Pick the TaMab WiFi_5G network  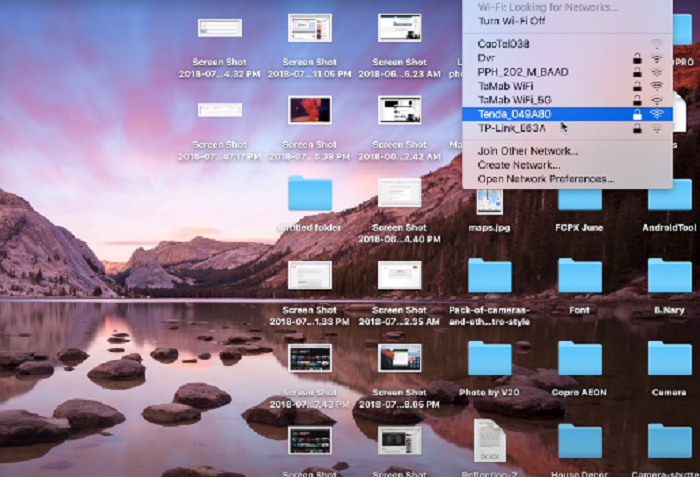pos(567,100)
